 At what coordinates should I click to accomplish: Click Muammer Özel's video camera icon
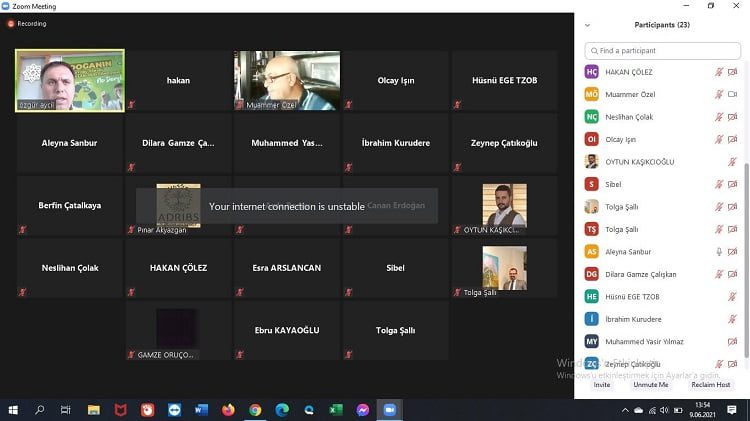pyautogui.click(x=732, y=94)
